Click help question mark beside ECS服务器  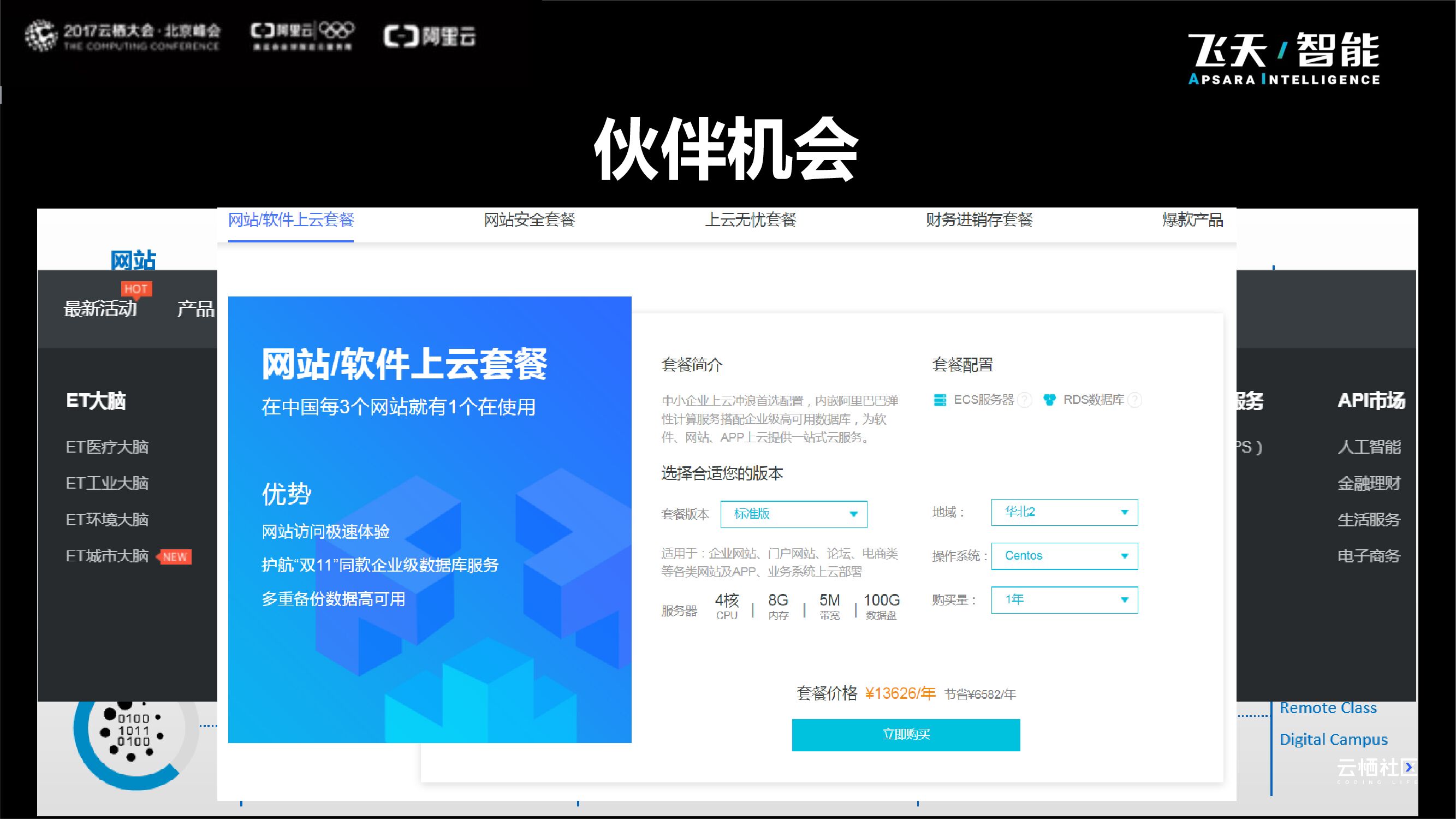click(1024, 400)
